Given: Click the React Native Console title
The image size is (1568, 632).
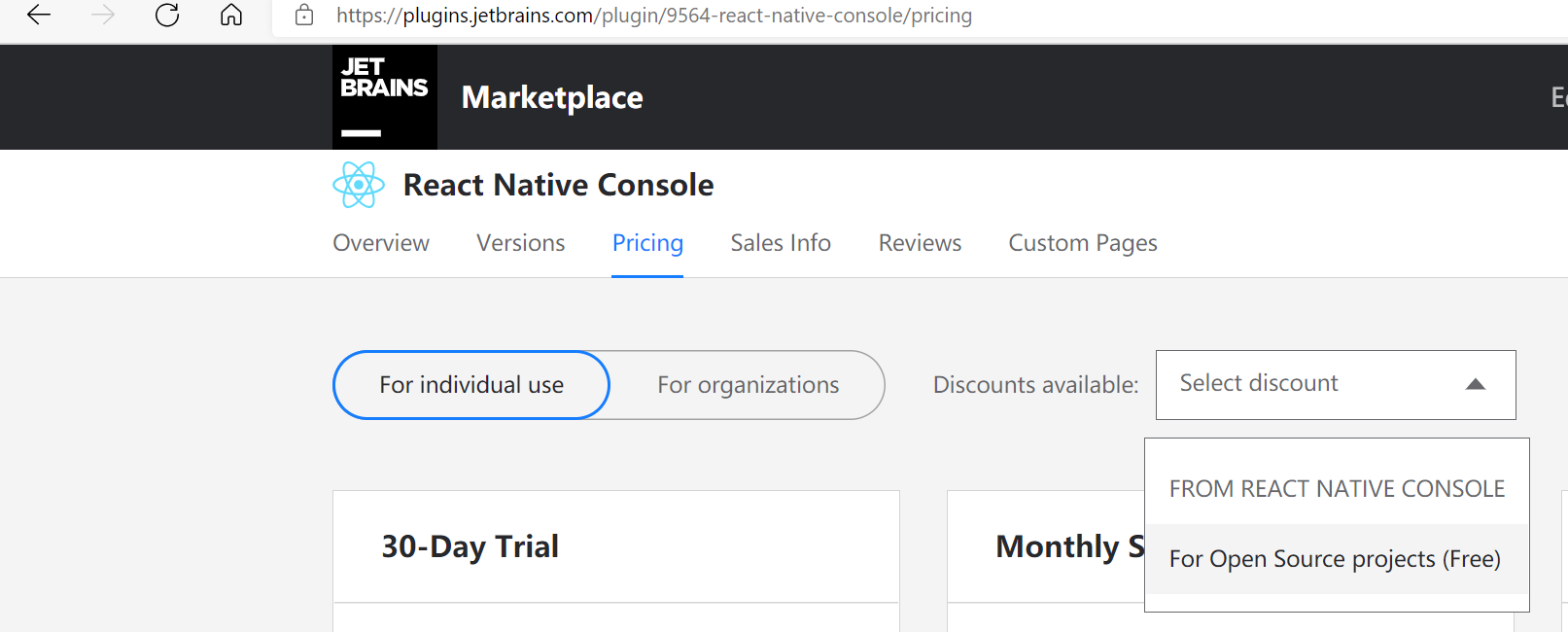Looking at the screenshot, I should pos(558,185).
